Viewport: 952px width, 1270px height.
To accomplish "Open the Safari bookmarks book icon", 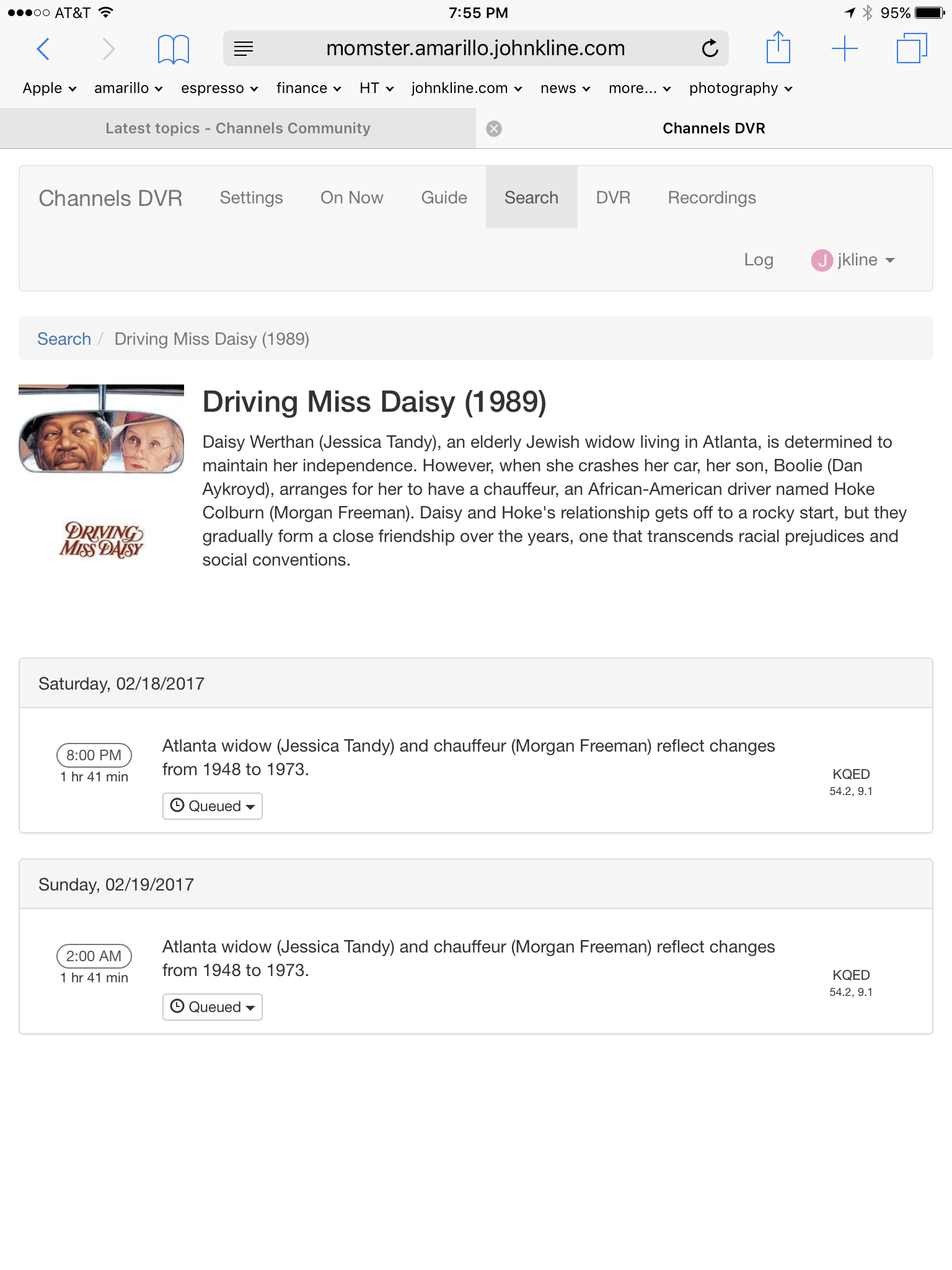I will [173, 48].
